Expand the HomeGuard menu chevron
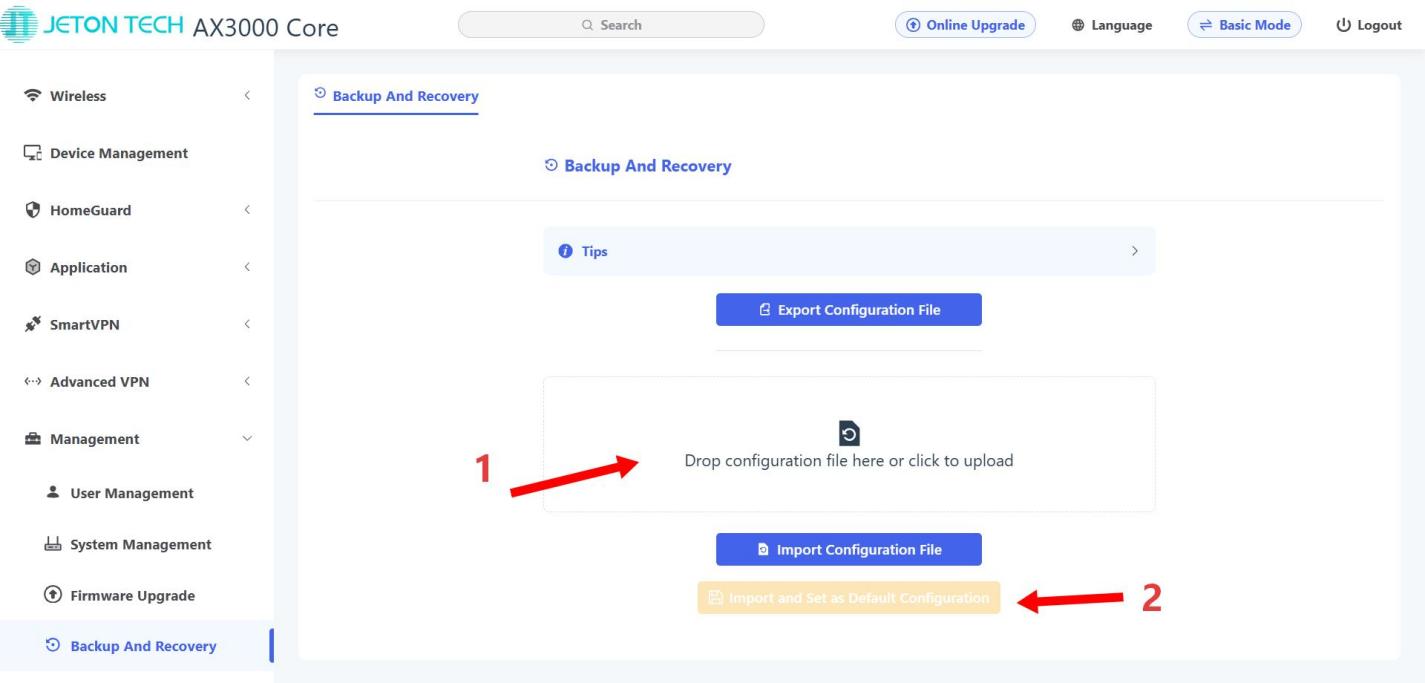The width and height of the screenshot is (1425, 683). pos(247,210)
